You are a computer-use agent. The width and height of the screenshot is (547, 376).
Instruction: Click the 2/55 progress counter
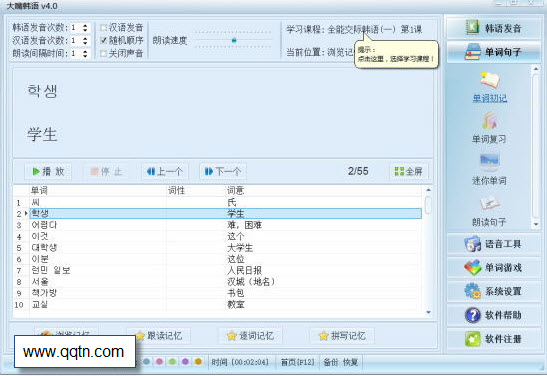coord(358,171)
